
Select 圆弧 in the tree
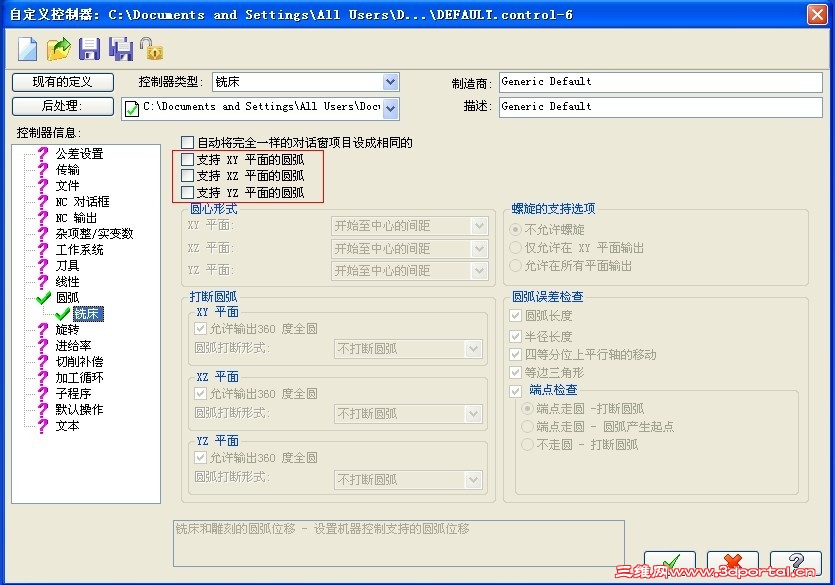pyautogui.click(x=68, y=298)
